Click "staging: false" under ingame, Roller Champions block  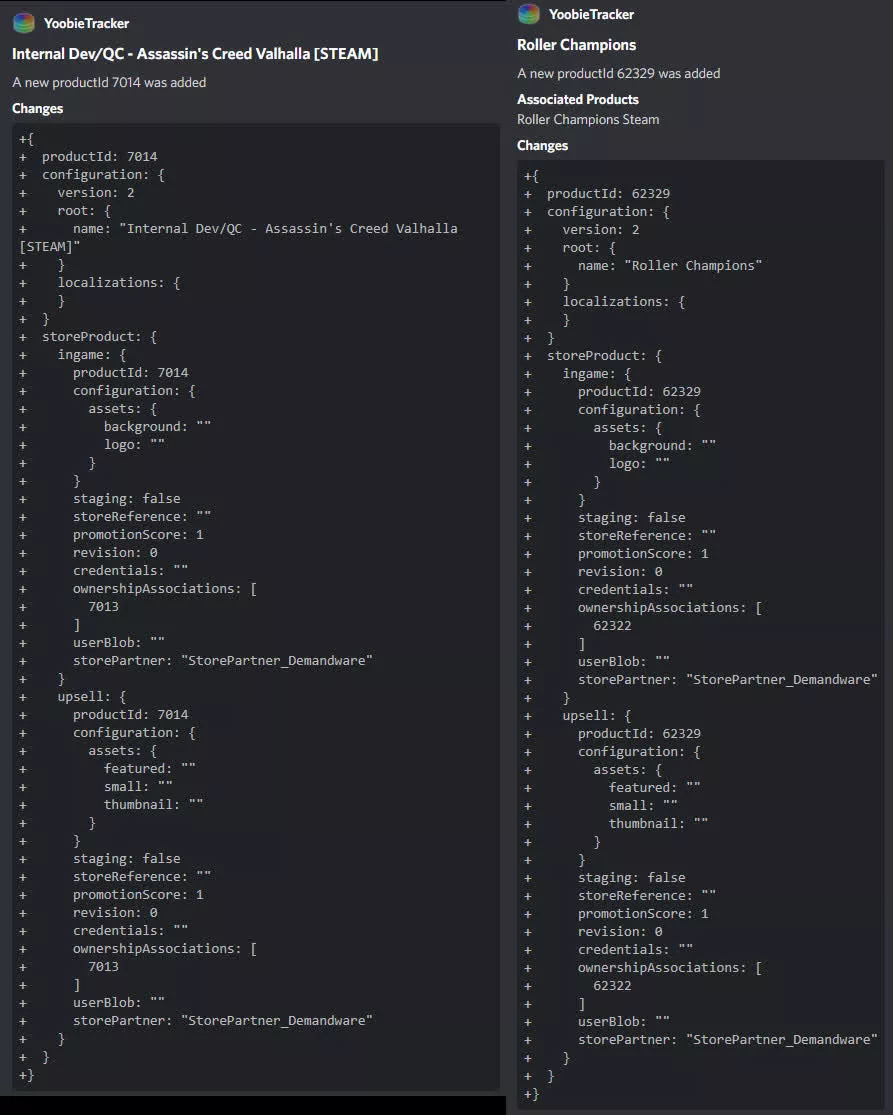tap(631, 518)
